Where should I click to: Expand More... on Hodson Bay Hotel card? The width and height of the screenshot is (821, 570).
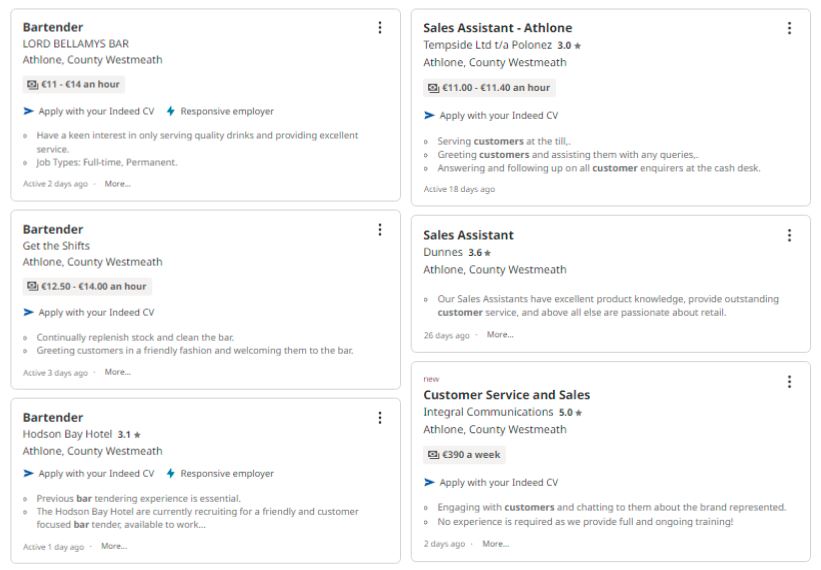[114, 546]
